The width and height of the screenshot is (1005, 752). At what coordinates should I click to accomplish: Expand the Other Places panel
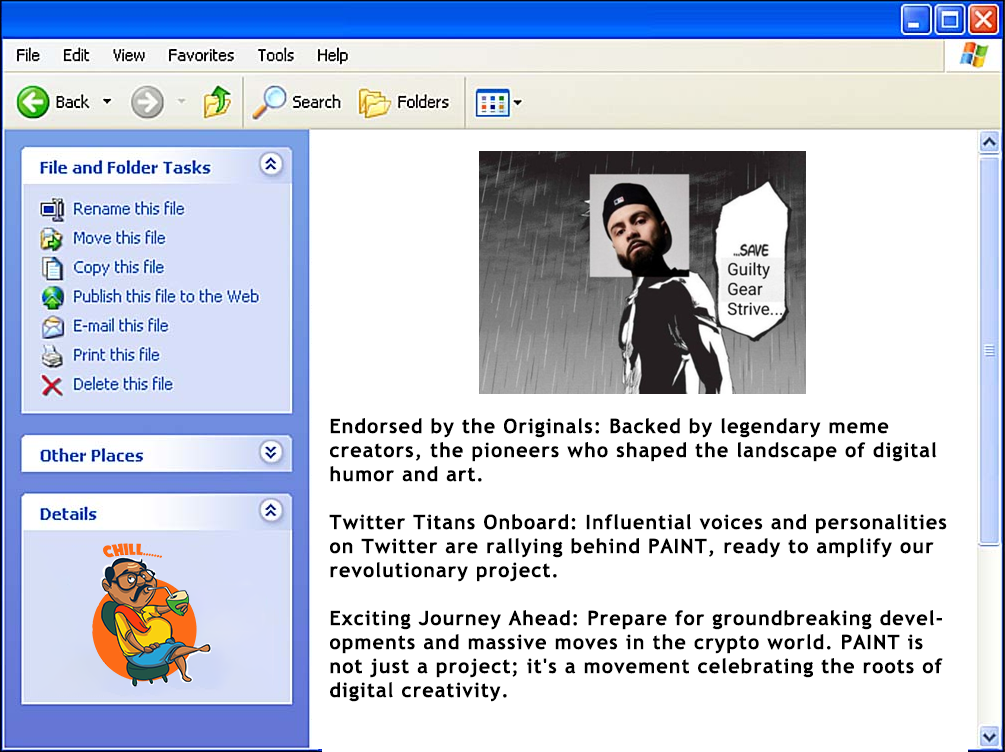(270, 452)
